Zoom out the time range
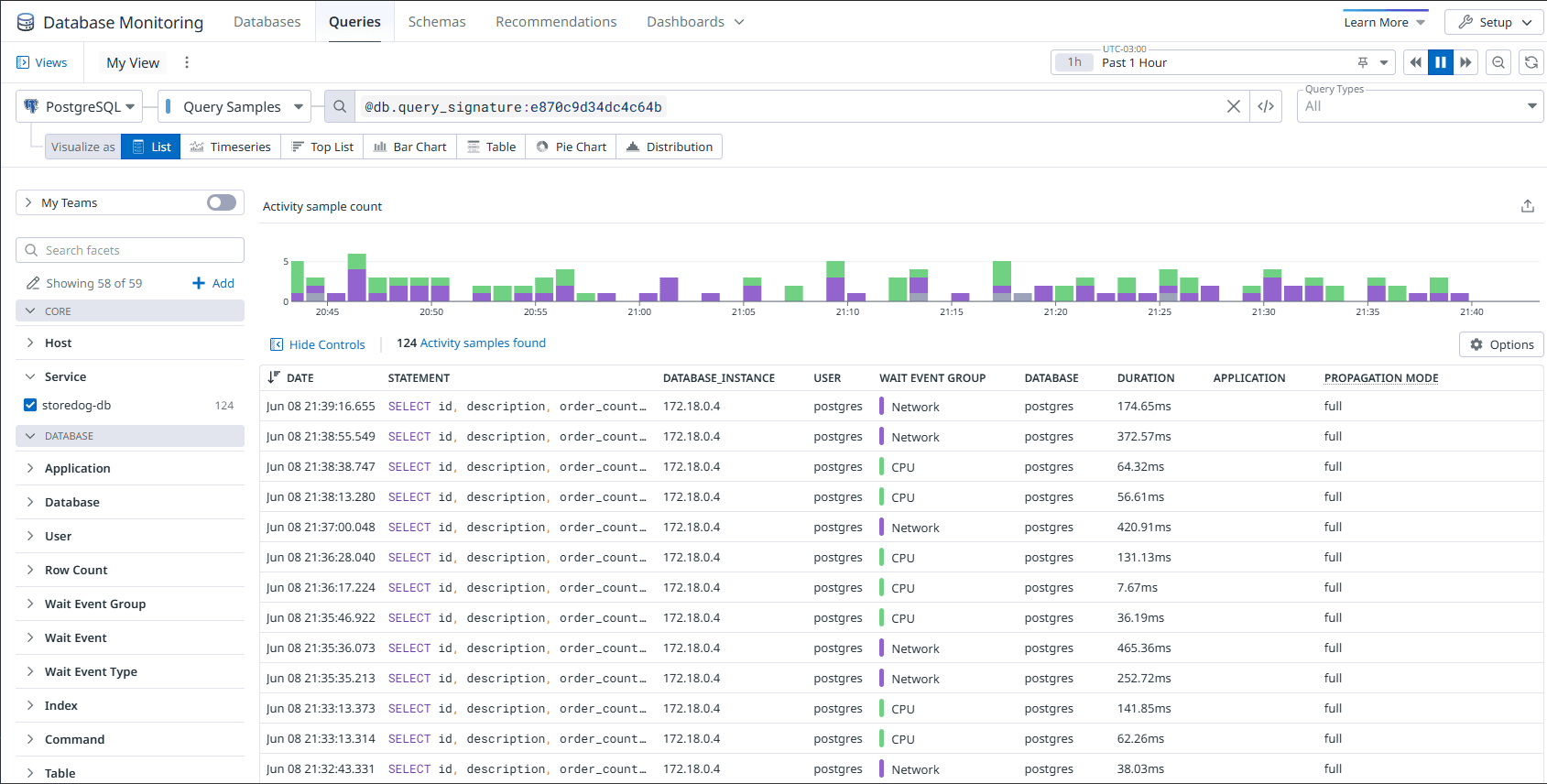 [1498, 62]
